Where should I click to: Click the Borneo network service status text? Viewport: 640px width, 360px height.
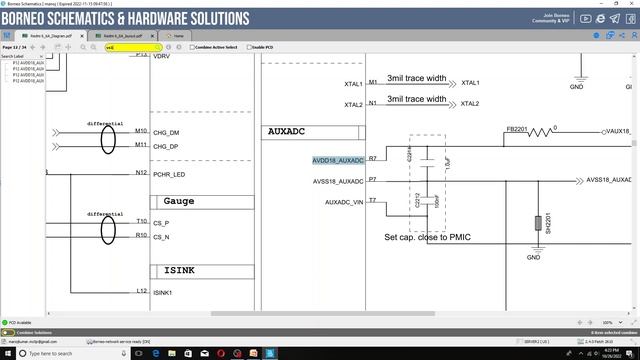tap(121, 342)
